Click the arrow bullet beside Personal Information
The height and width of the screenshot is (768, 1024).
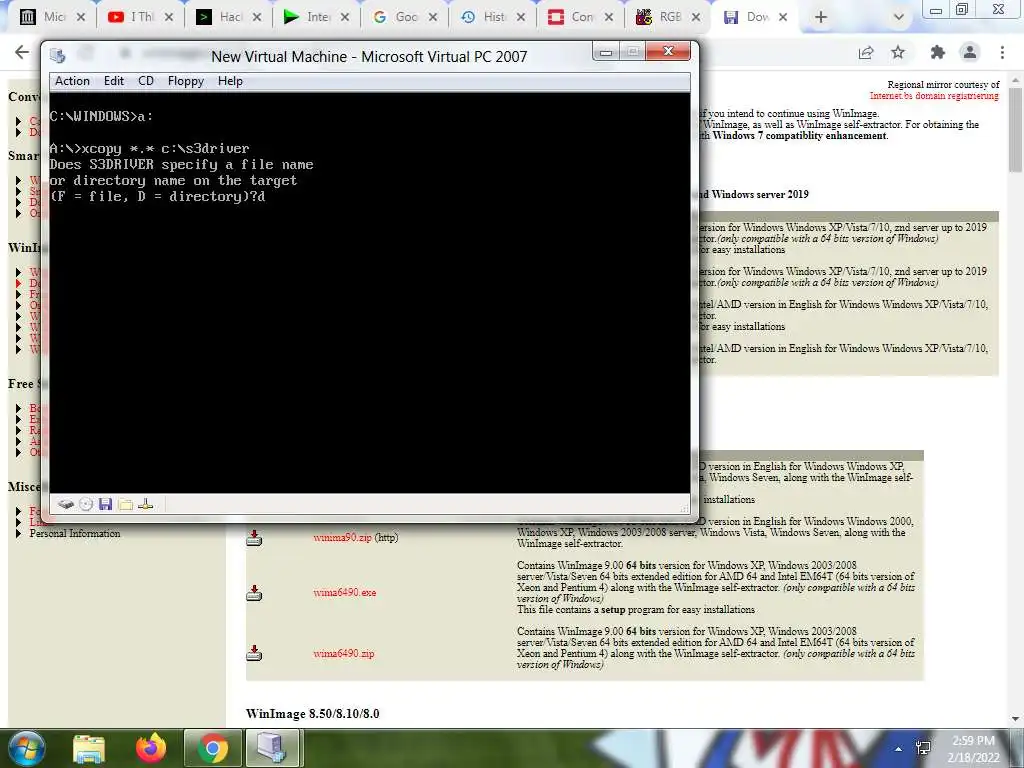[x=18, y=533]
